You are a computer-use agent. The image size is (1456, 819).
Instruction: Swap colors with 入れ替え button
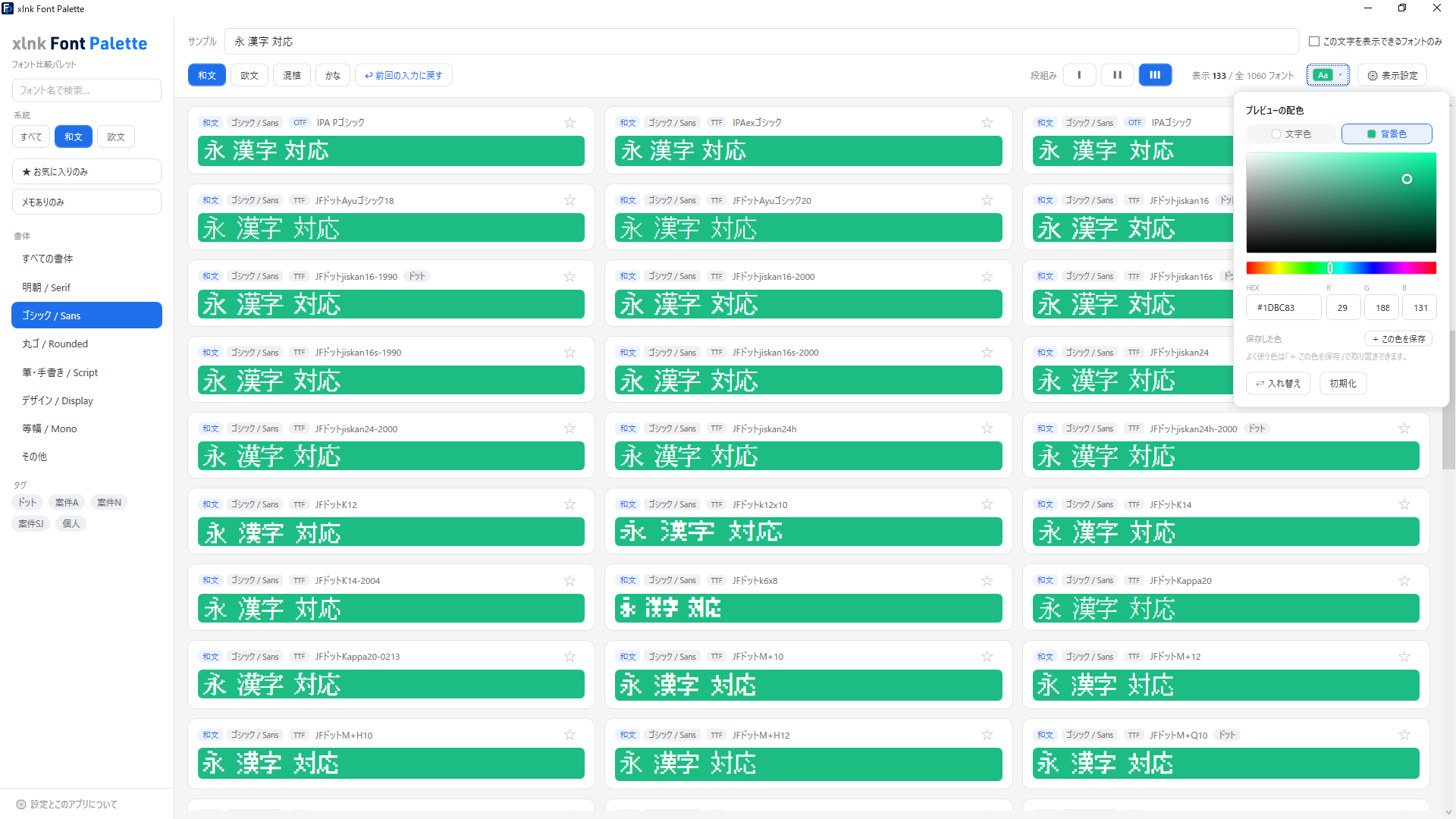[x=1279, y=384]
